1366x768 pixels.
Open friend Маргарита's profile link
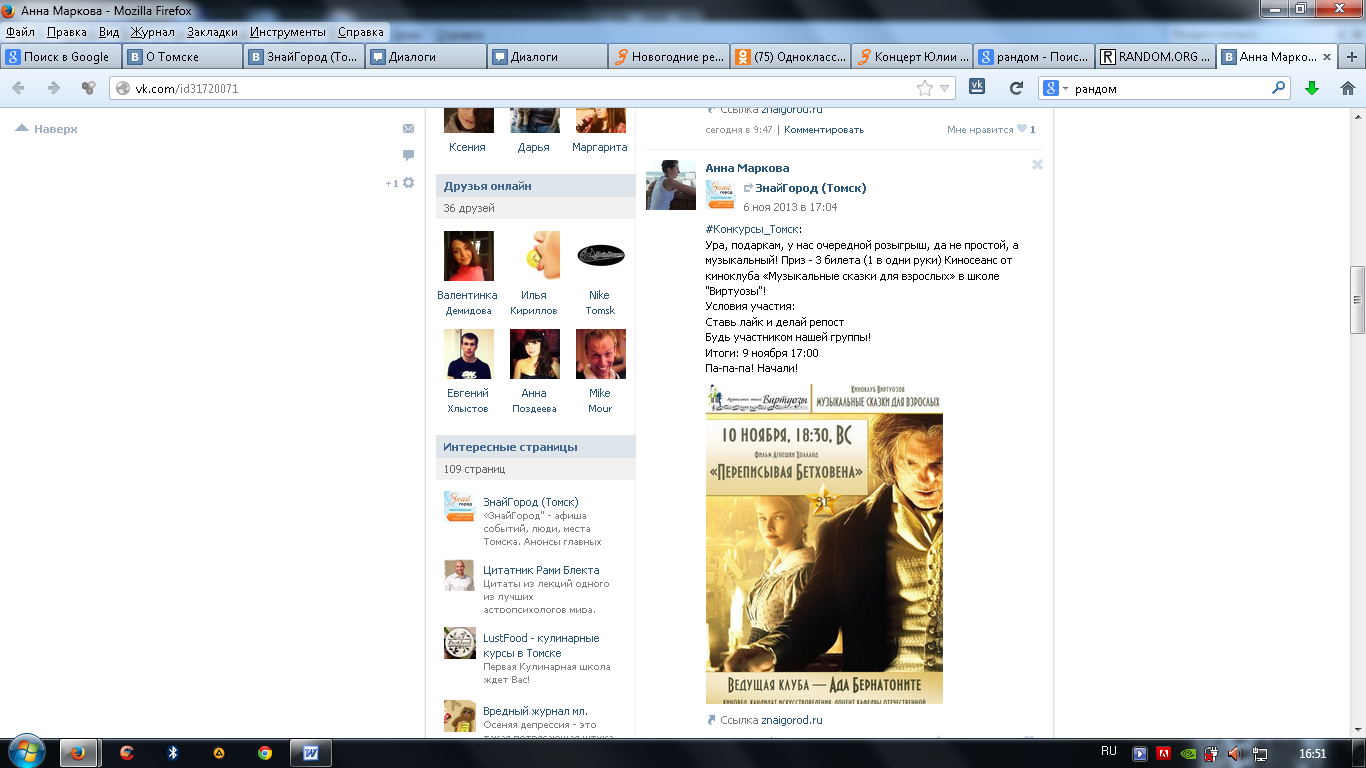[600, 147]
